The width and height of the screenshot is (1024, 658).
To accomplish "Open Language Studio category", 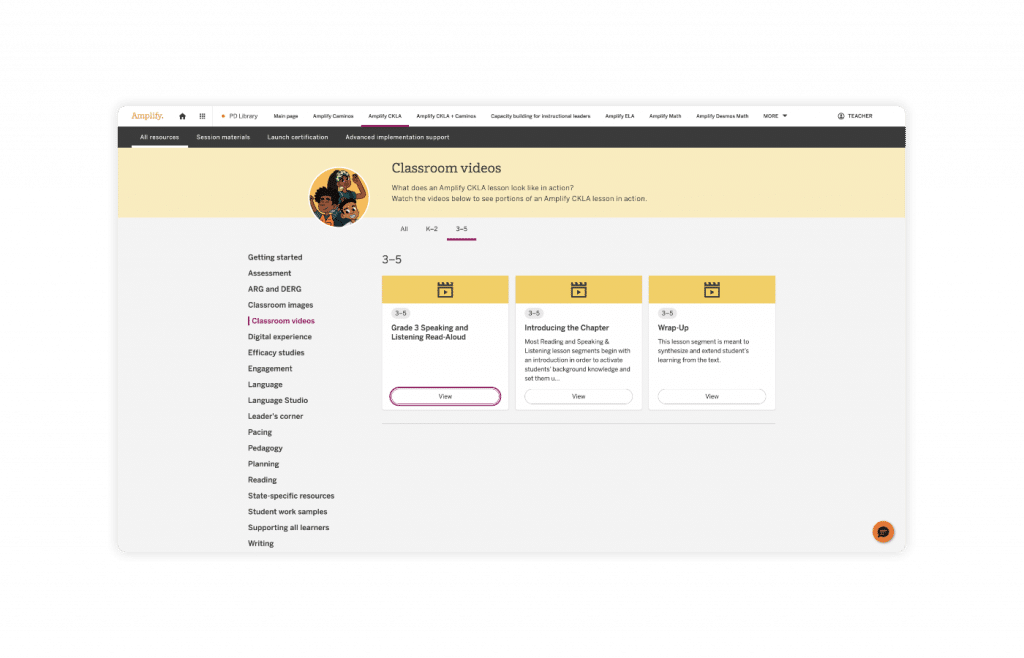I will tap(278, 400).
